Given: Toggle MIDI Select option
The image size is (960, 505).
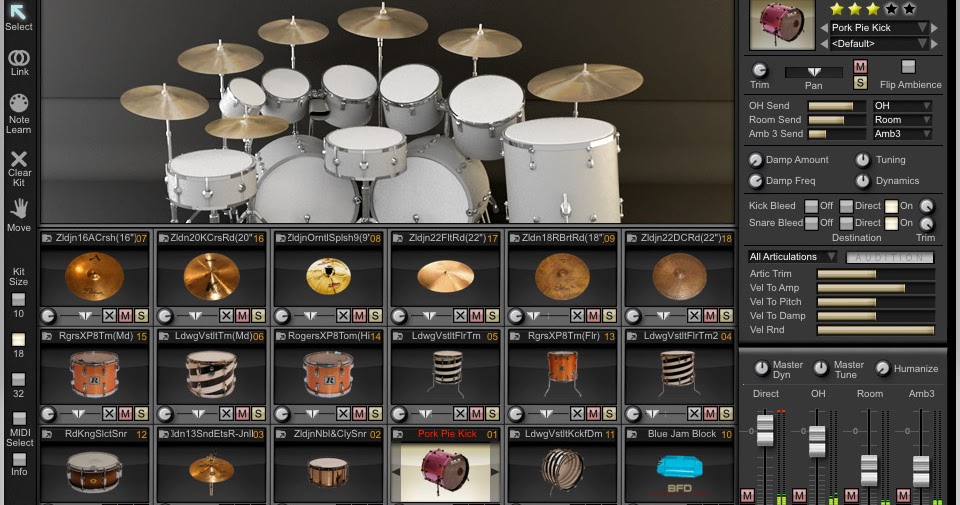Looking at the screenshot, I should pyautogui.click(x=20, y=419).
